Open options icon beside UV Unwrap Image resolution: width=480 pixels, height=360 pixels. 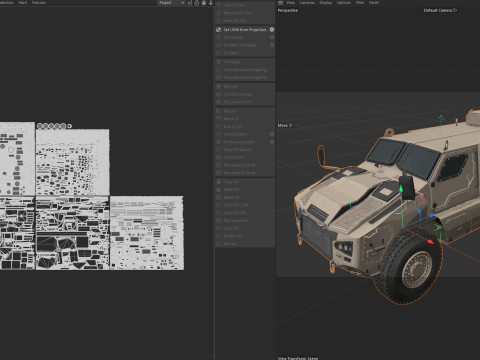272,38
